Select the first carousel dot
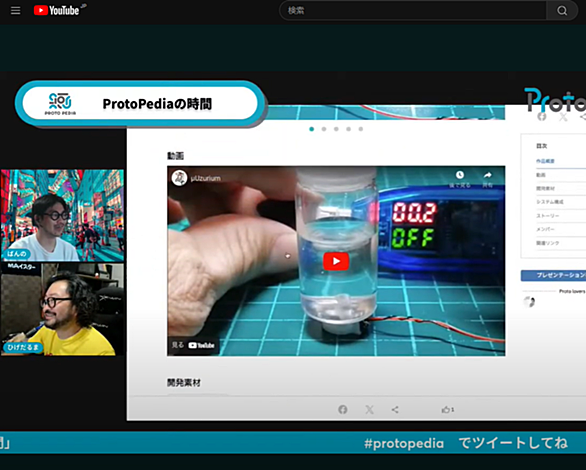 point(312,129)
